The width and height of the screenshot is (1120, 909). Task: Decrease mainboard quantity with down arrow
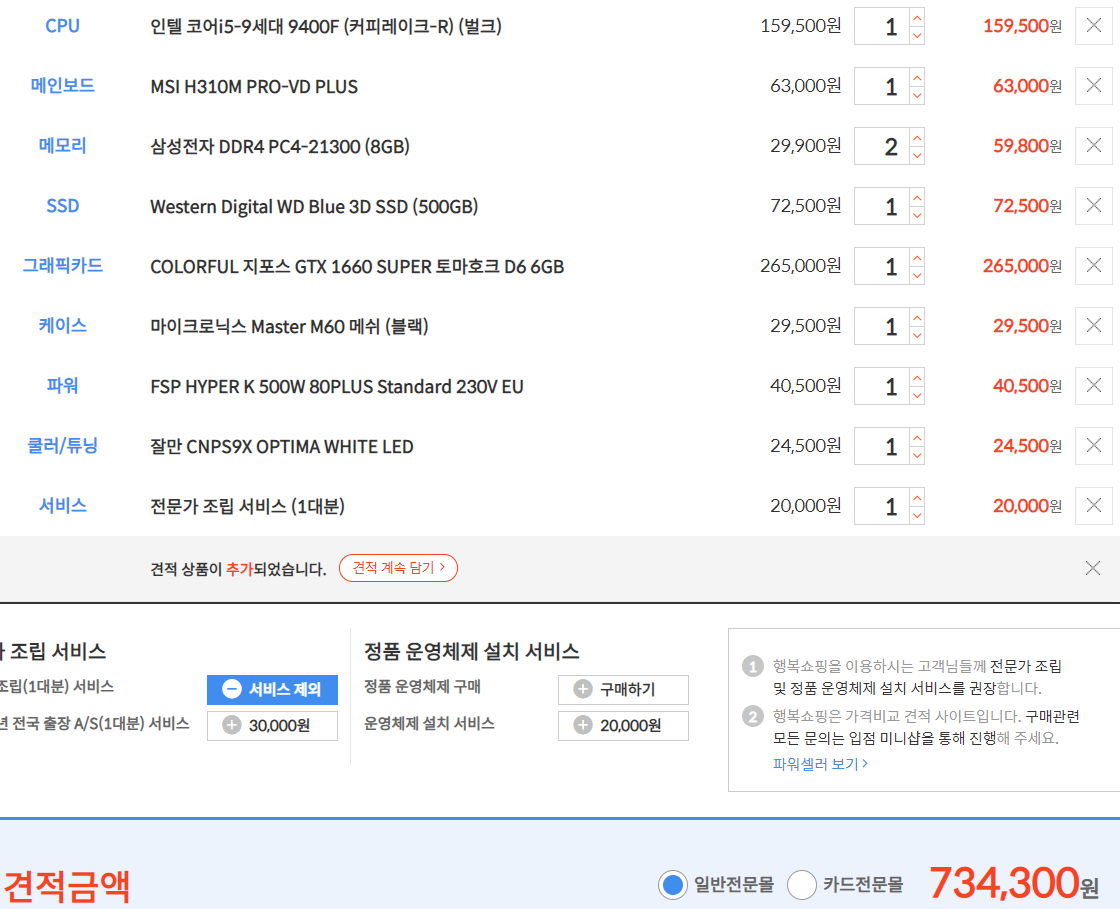point(917,95)
